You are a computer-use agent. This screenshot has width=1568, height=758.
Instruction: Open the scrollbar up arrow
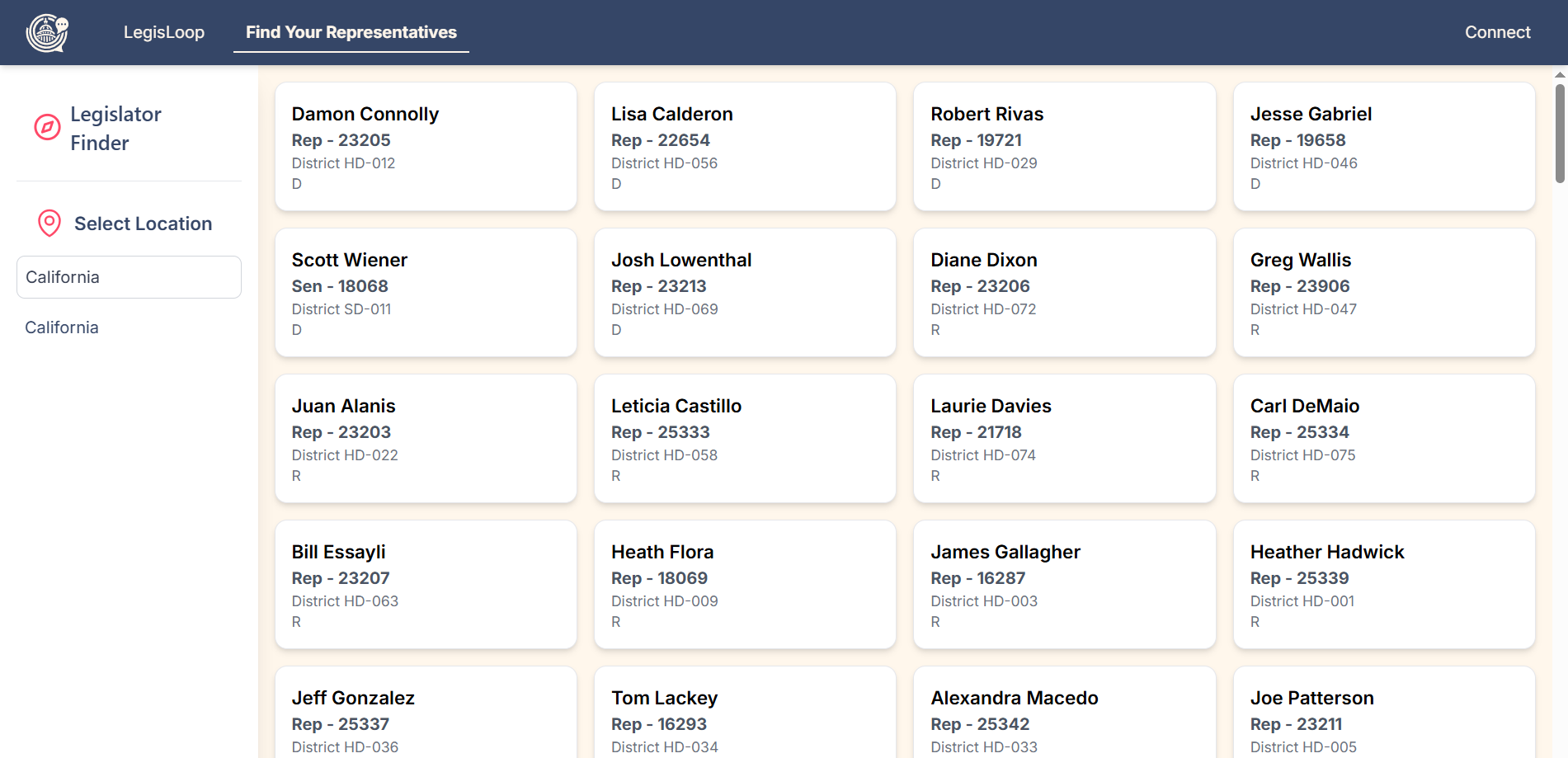coord(1560,74)
